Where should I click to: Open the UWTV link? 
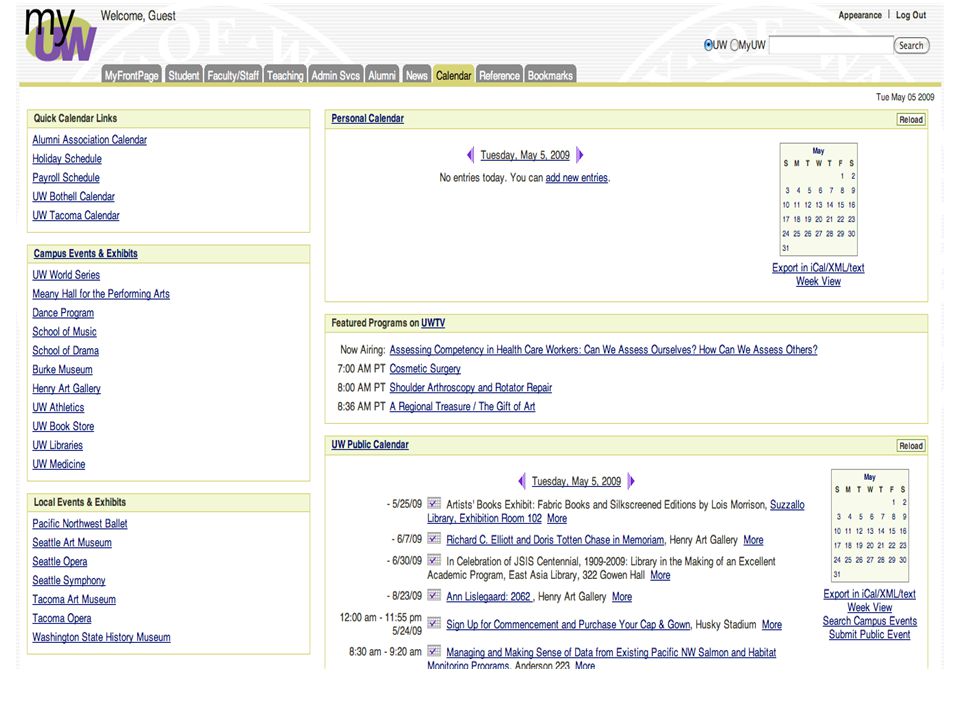433,323
